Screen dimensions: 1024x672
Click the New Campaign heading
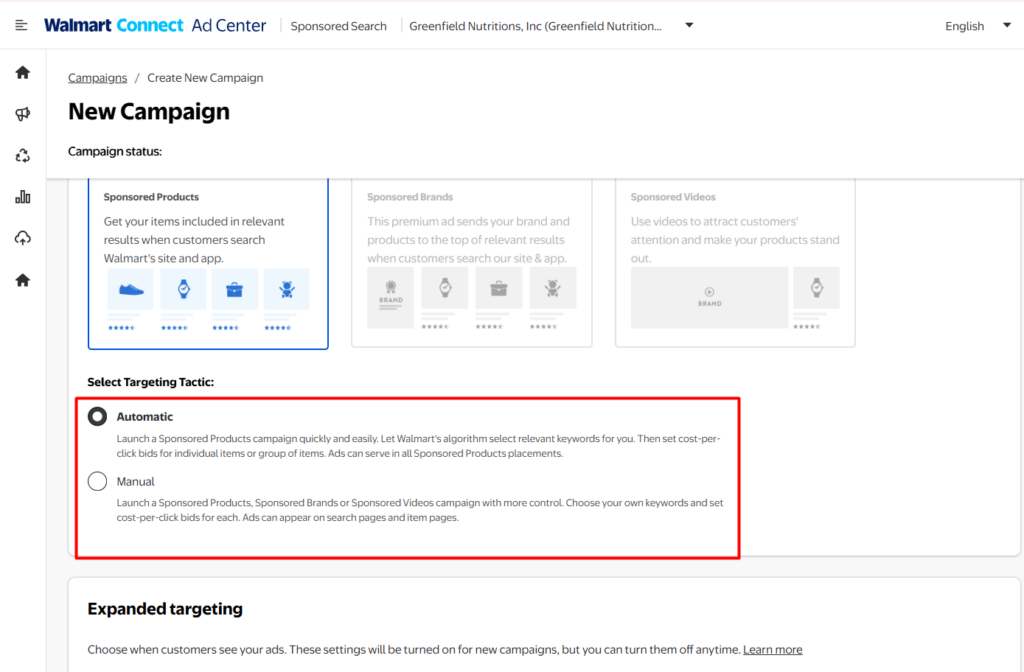(149, 112)
